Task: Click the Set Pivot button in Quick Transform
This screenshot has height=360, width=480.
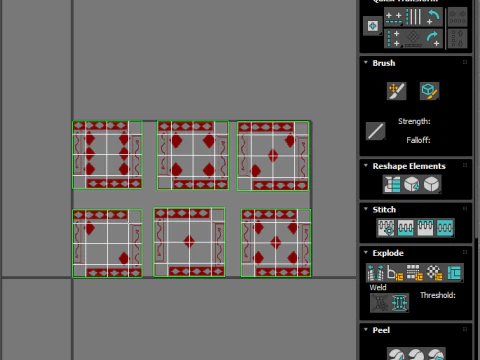Action: click(x=372, y=26)
